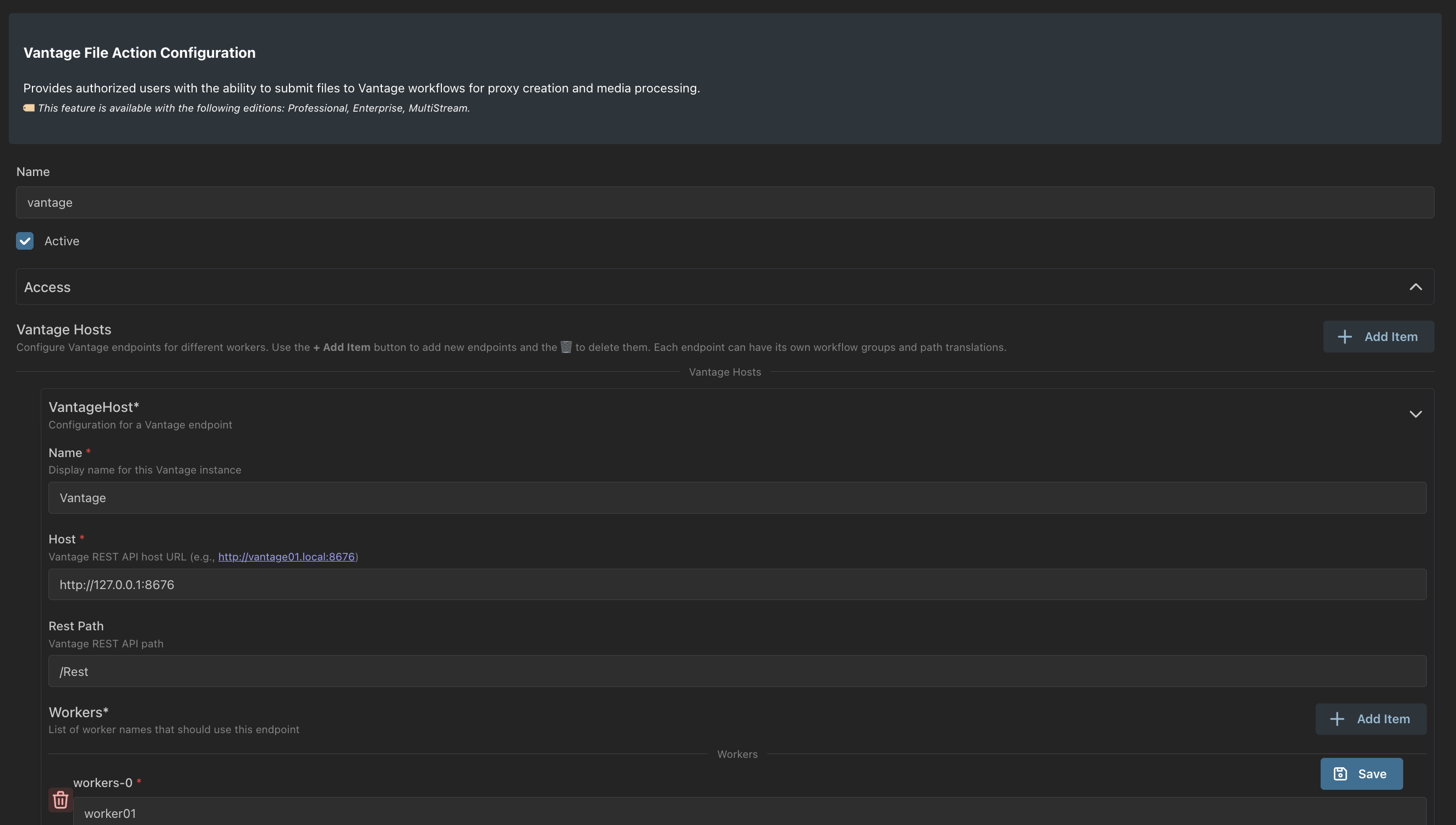Select the centered 'Workers' divider label
Viewport: 1456px width, 825px height.
pyautogui.click(x=737, y=754)
